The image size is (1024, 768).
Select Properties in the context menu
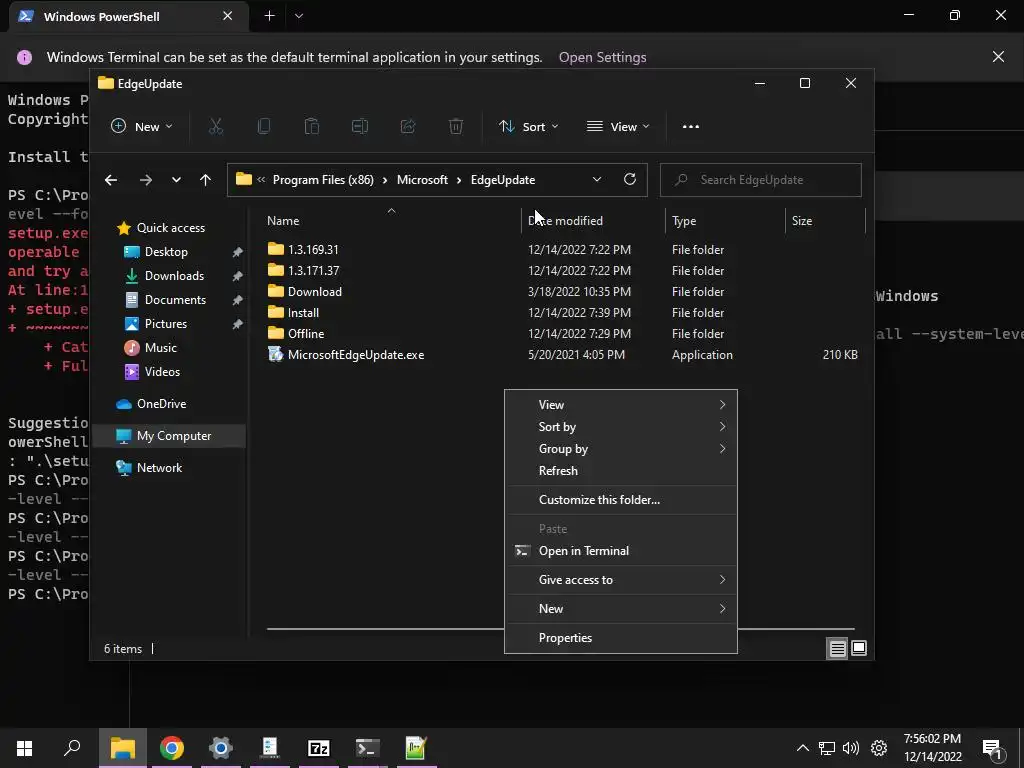621,638
